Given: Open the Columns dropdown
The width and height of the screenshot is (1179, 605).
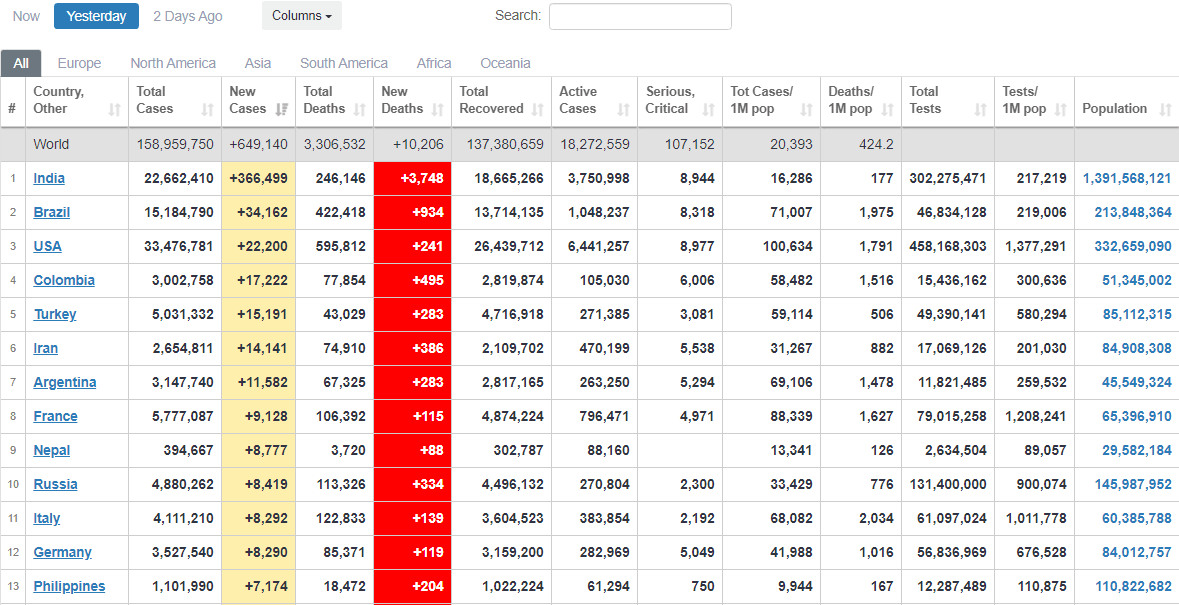Looking at the screenshot, I should point(302,16).
